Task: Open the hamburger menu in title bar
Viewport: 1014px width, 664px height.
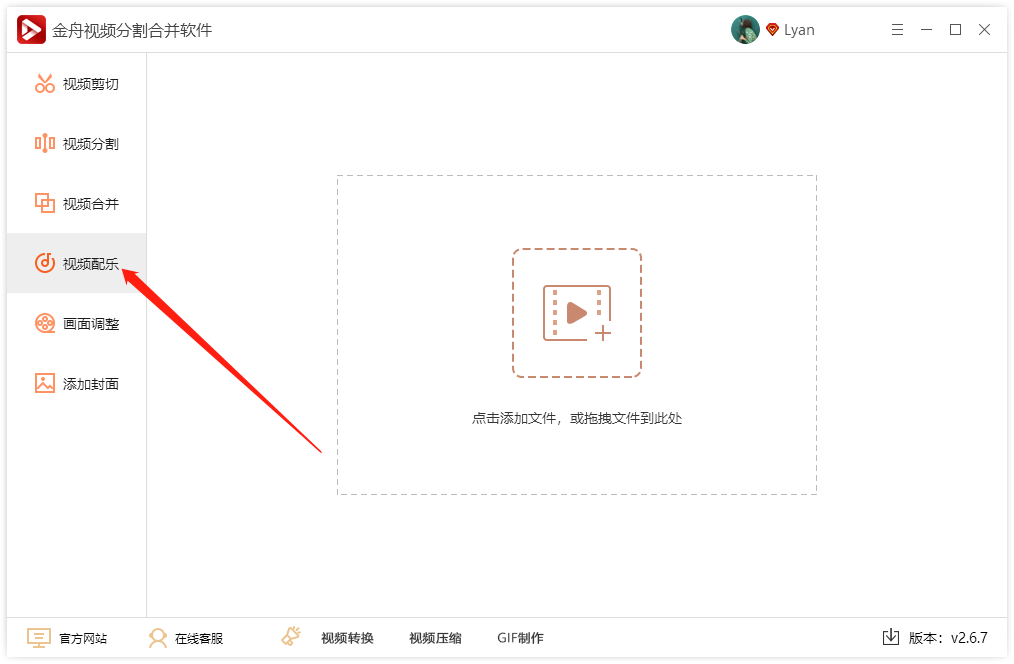Action: (897, 30)
